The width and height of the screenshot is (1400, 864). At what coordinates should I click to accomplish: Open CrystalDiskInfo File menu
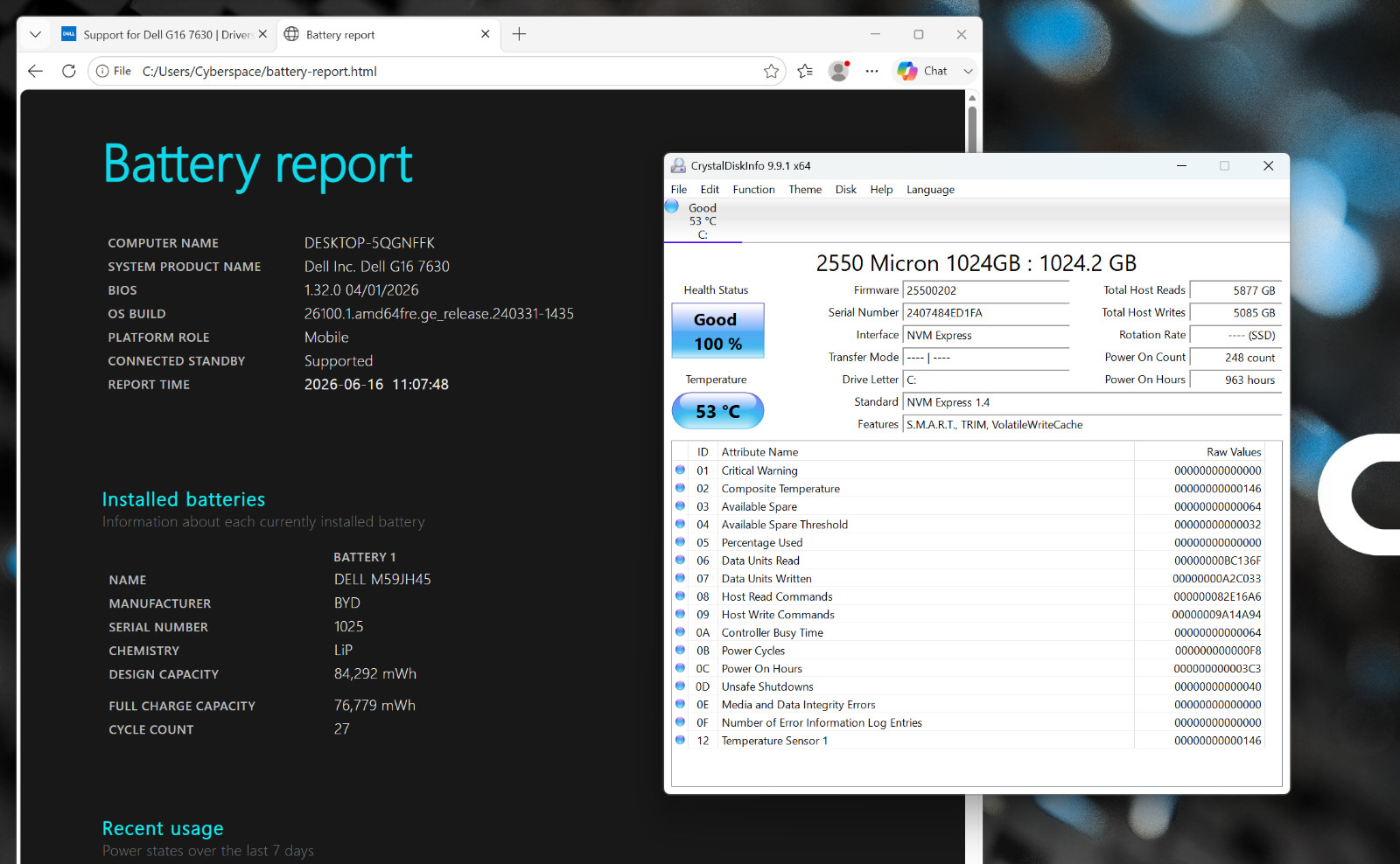(x=679, y=190)
